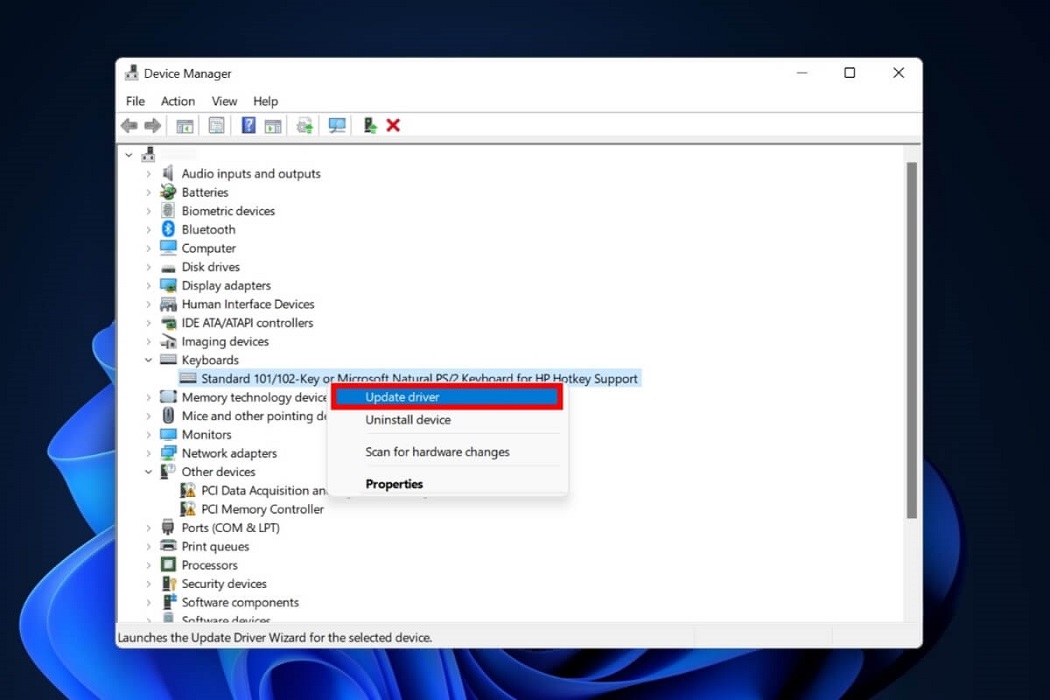Open Properties from the context menu

point(394,483)
